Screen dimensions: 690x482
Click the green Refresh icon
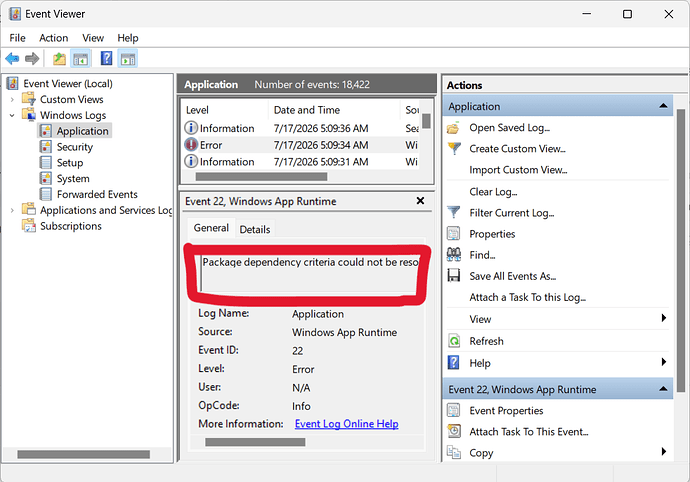click(454, 341)
